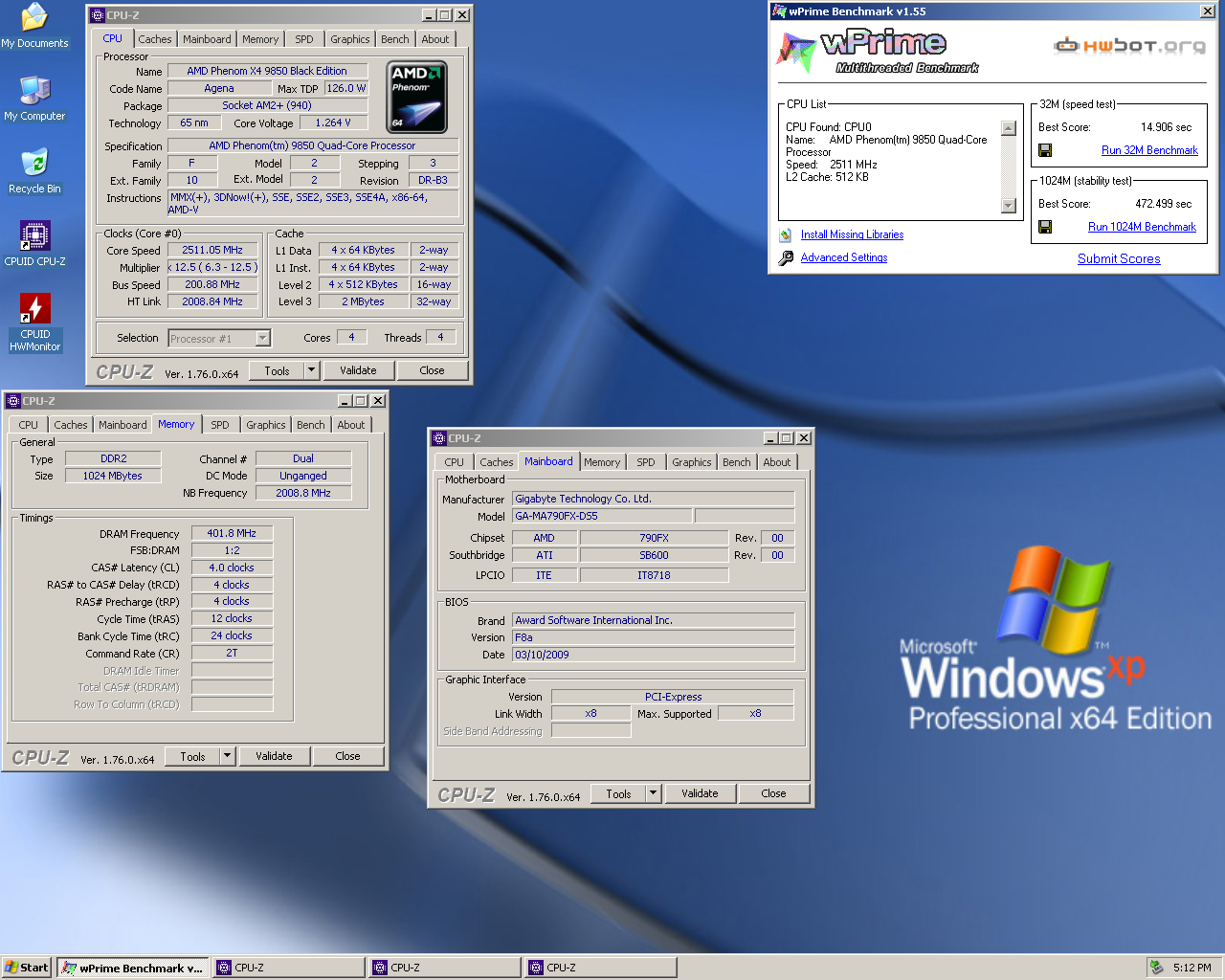Click the system tray safely remove icon

click(x=1156, y=968)
